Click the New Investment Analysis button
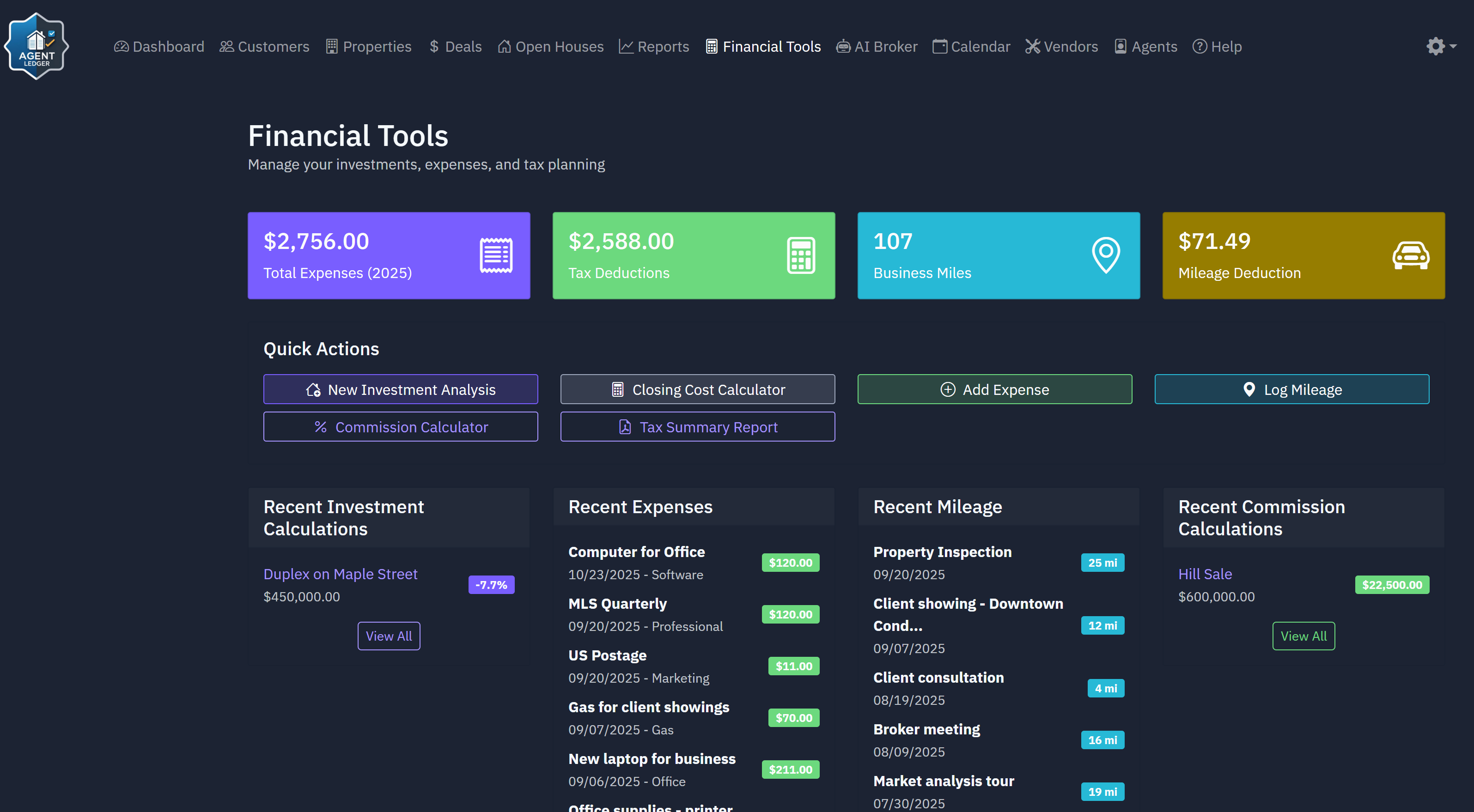1474x812 pixels. [400, 389]
